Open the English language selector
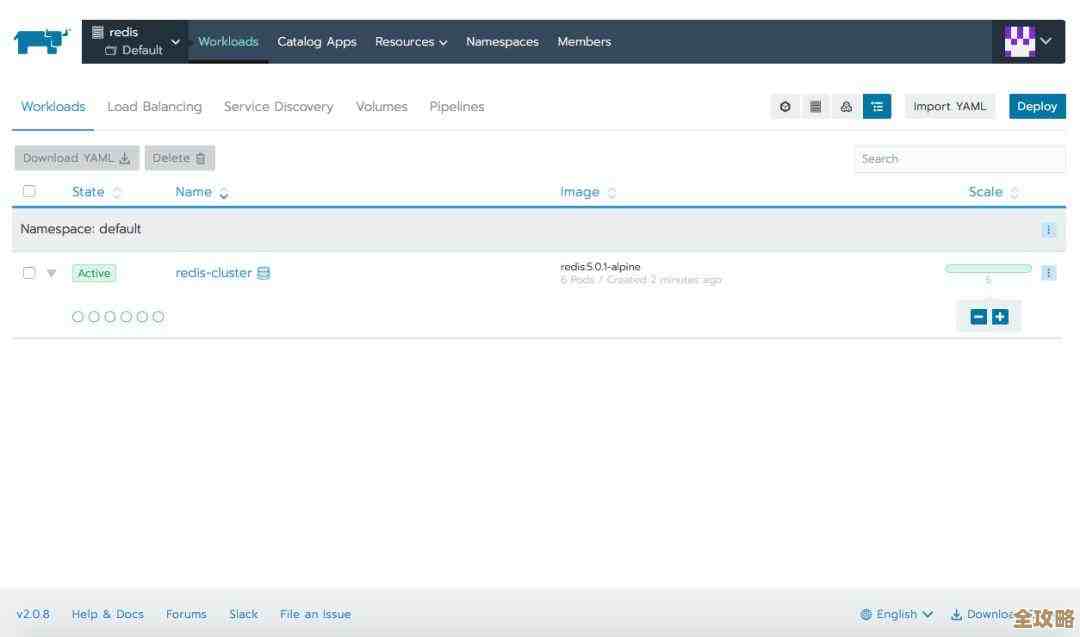Screen dimensions: 1080x637 897,614
